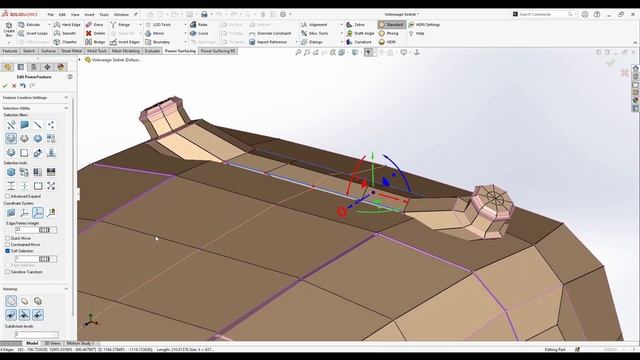The image size is (640, 360).
Task: Collapse the ribbon with the chevron
Action: (635, 42)
